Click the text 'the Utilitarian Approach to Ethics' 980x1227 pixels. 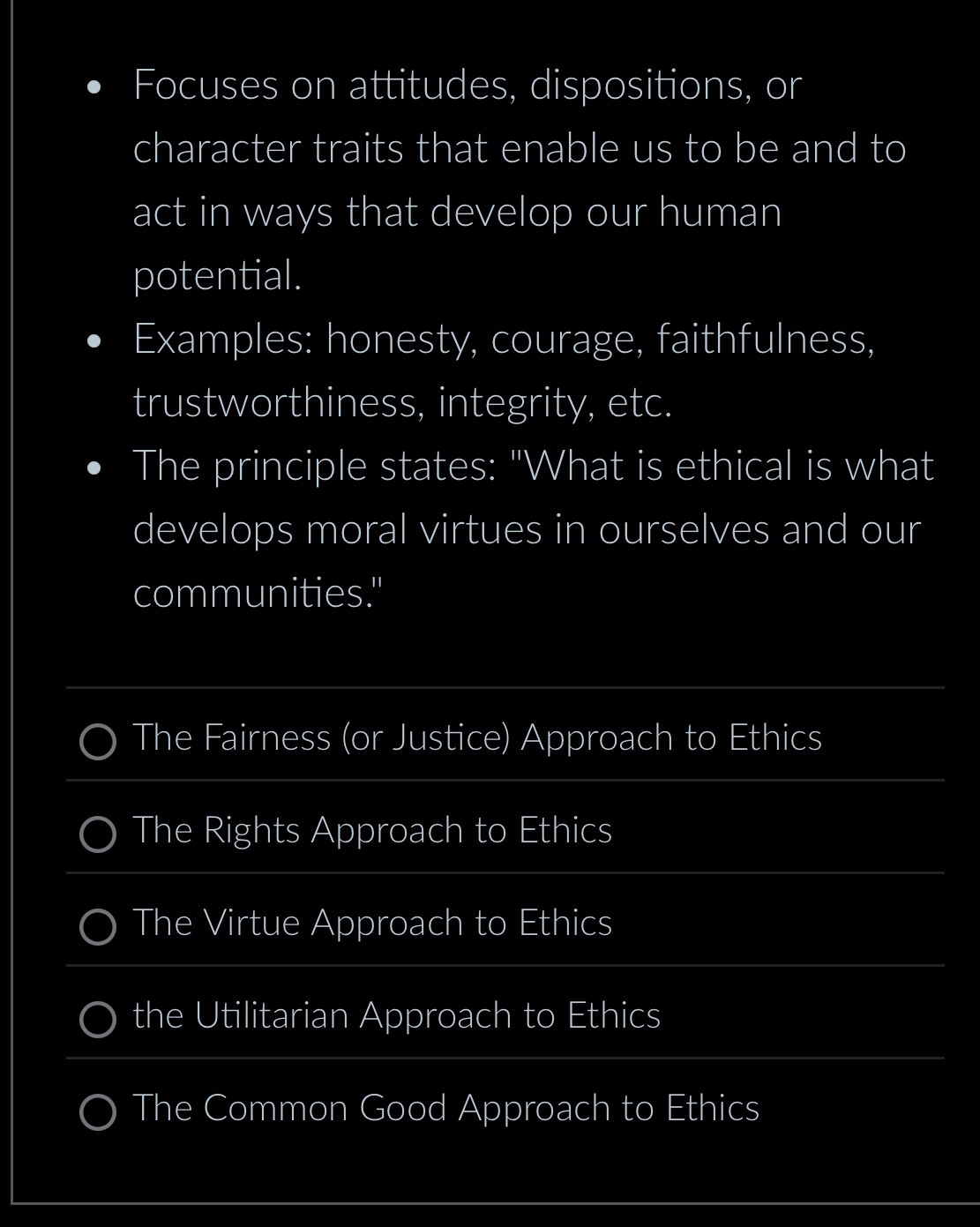[397, 1015]
